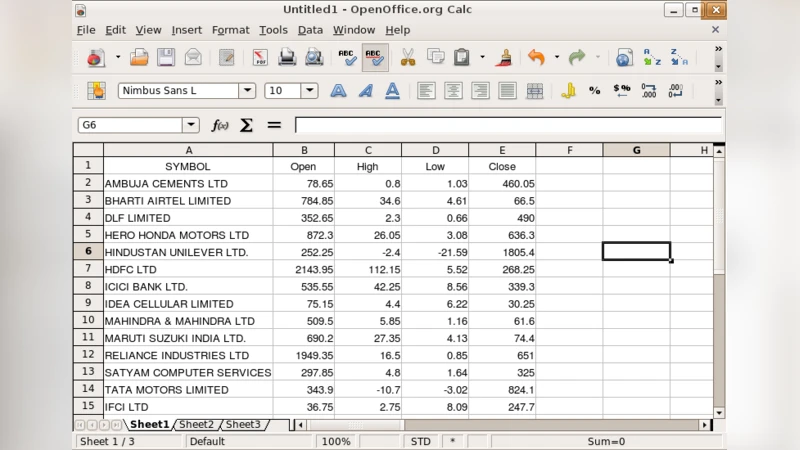
Task: Open the font size dropdown
Action: 309,91
